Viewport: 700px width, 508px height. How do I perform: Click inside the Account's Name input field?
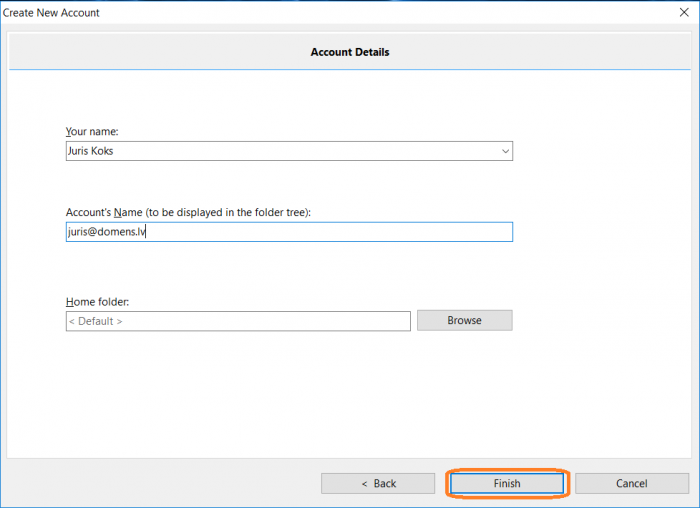tap(289, 232)
